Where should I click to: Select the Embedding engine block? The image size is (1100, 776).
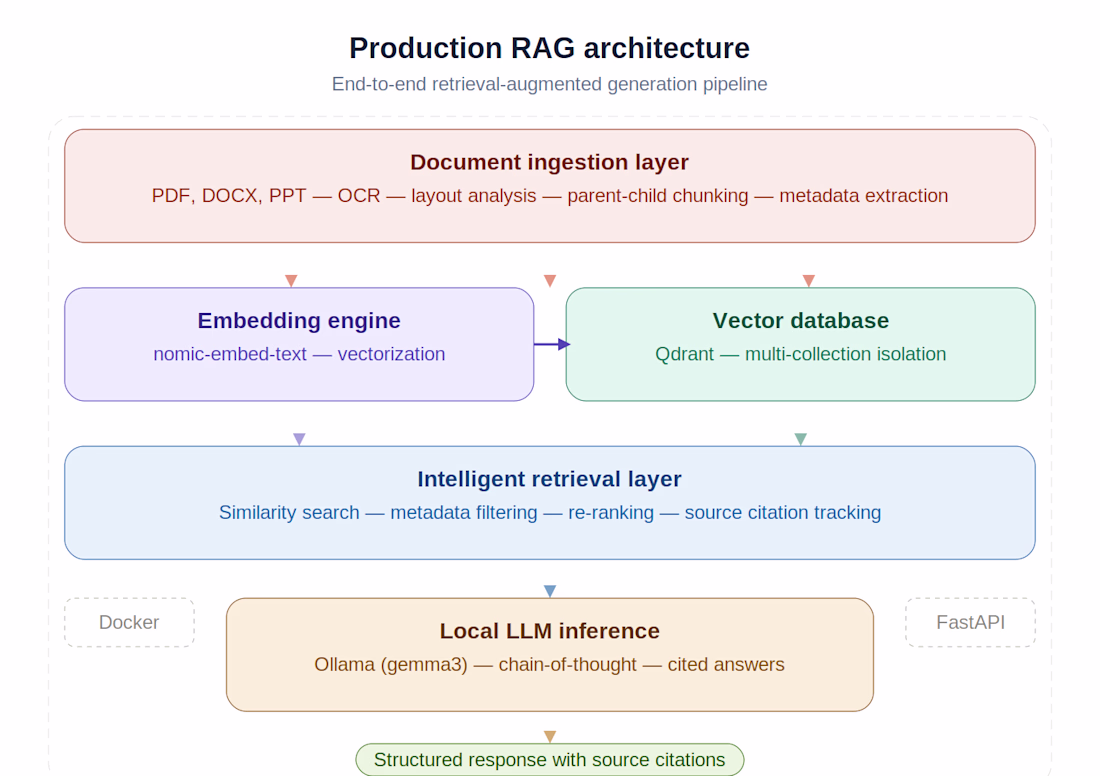[299, 344]
